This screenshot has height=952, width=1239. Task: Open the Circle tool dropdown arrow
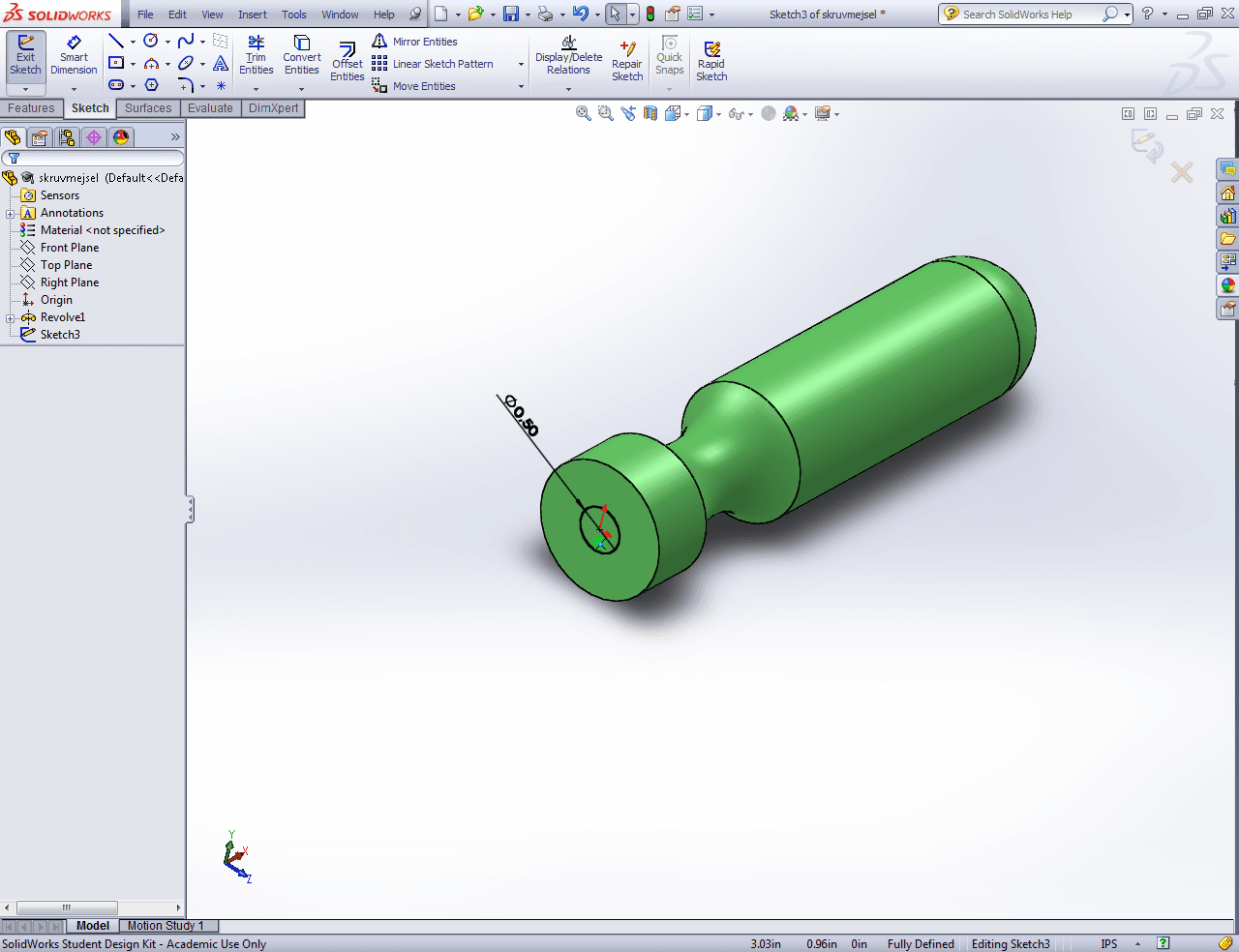click(x=167, y=42)
